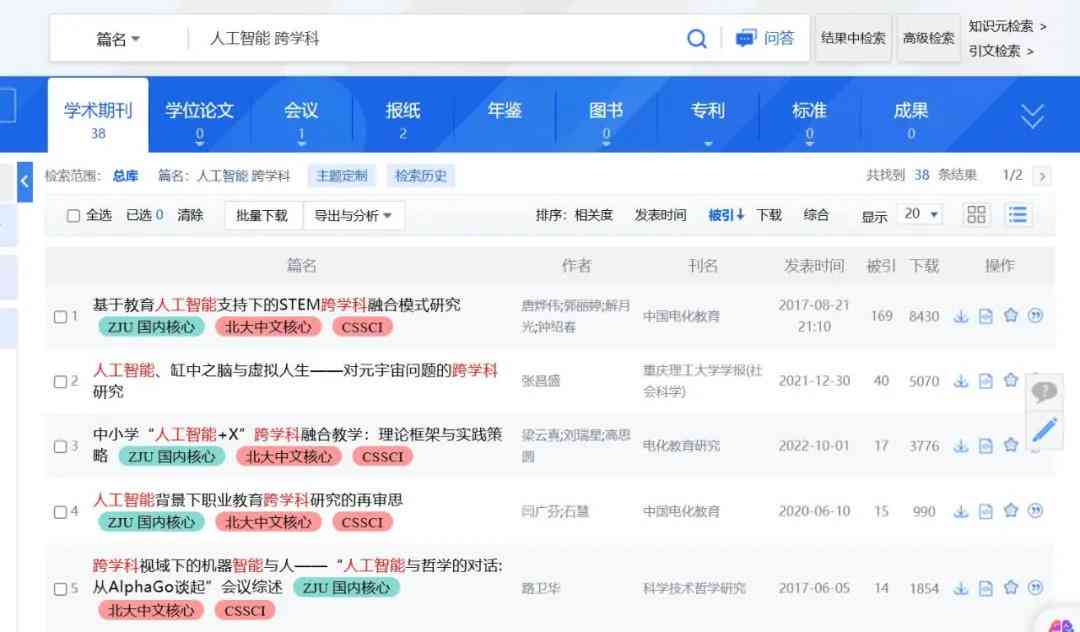
Task: Open 知识元检索 link
Action: 1007,26
